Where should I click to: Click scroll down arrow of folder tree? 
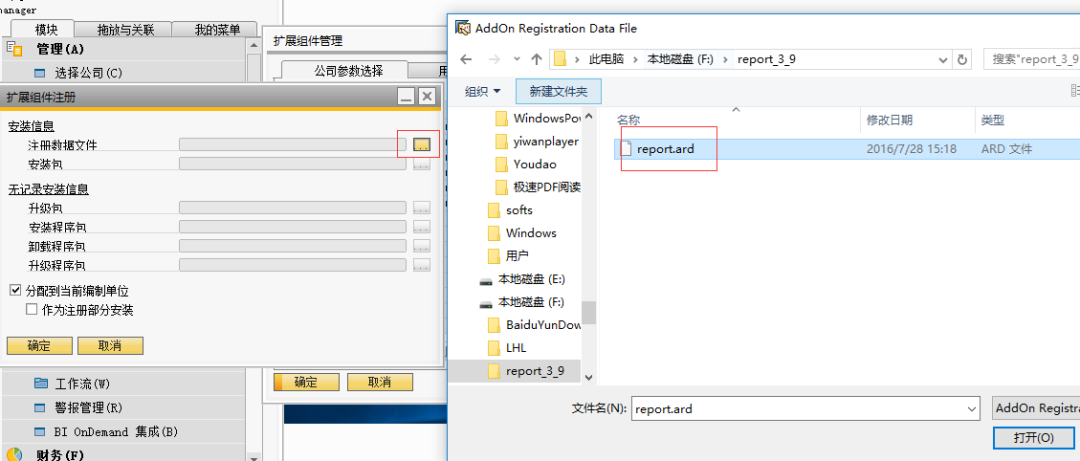[x=589, y=377]
